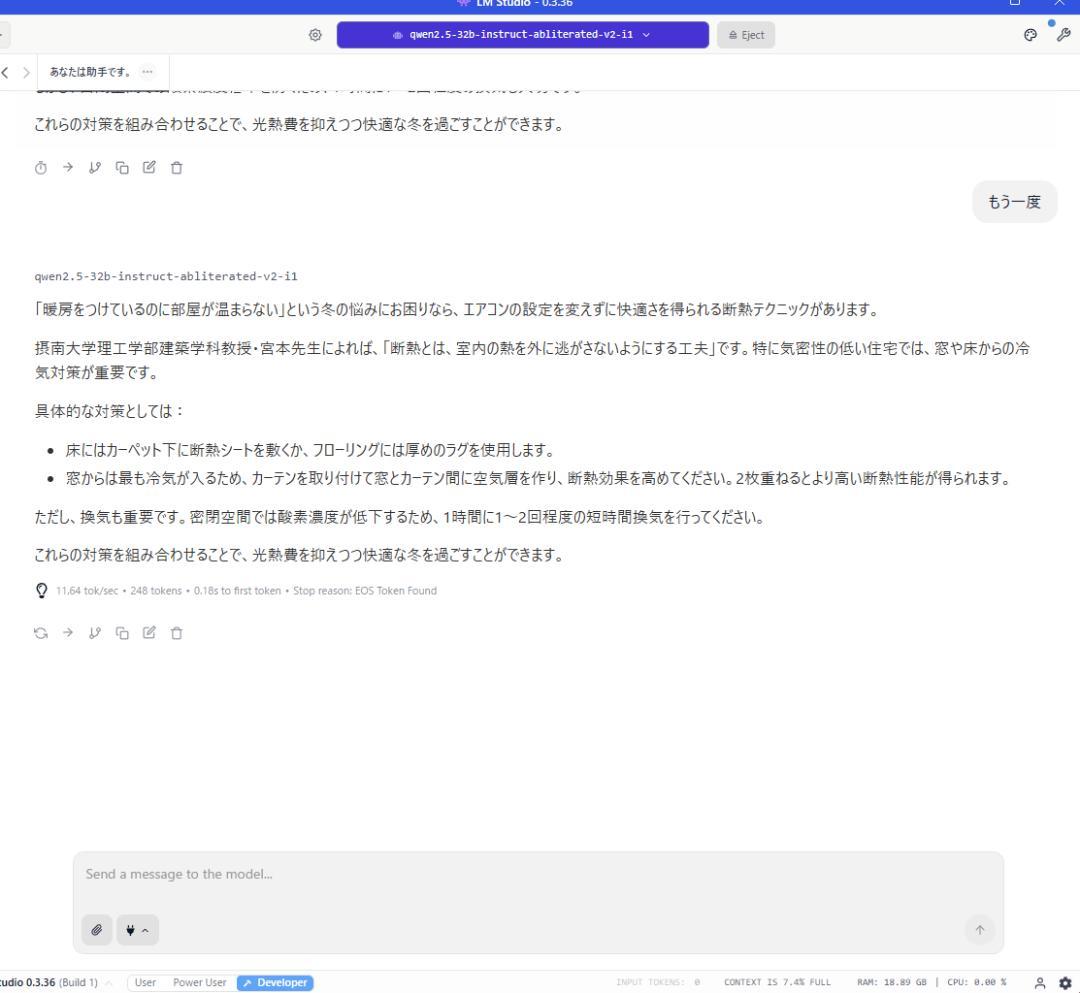This screenshot has width=1080, height=993.
Task: Open app settings gear in the status bar
Action: pyautogui.click(x=1065, y=983)
